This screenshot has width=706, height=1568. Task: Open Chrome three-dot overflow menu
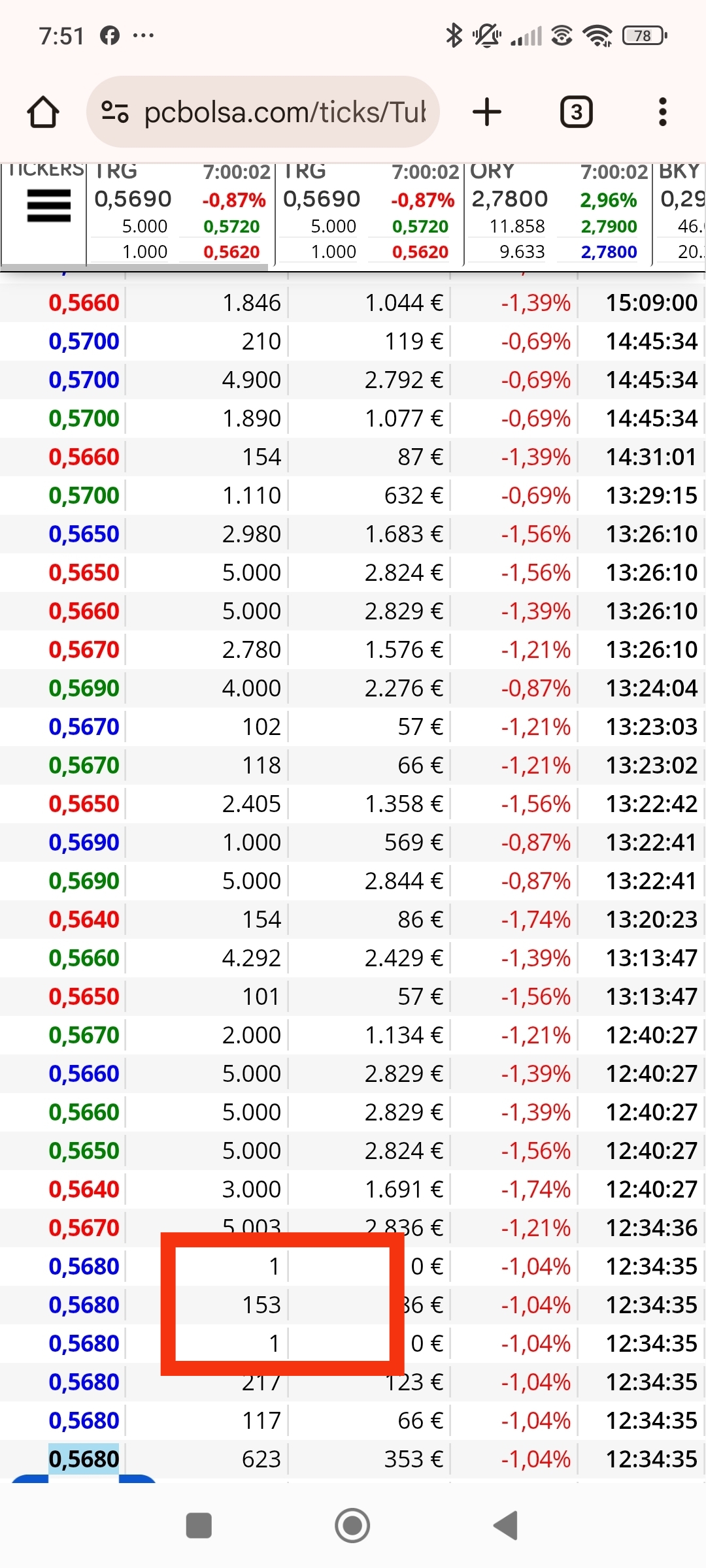663,112
